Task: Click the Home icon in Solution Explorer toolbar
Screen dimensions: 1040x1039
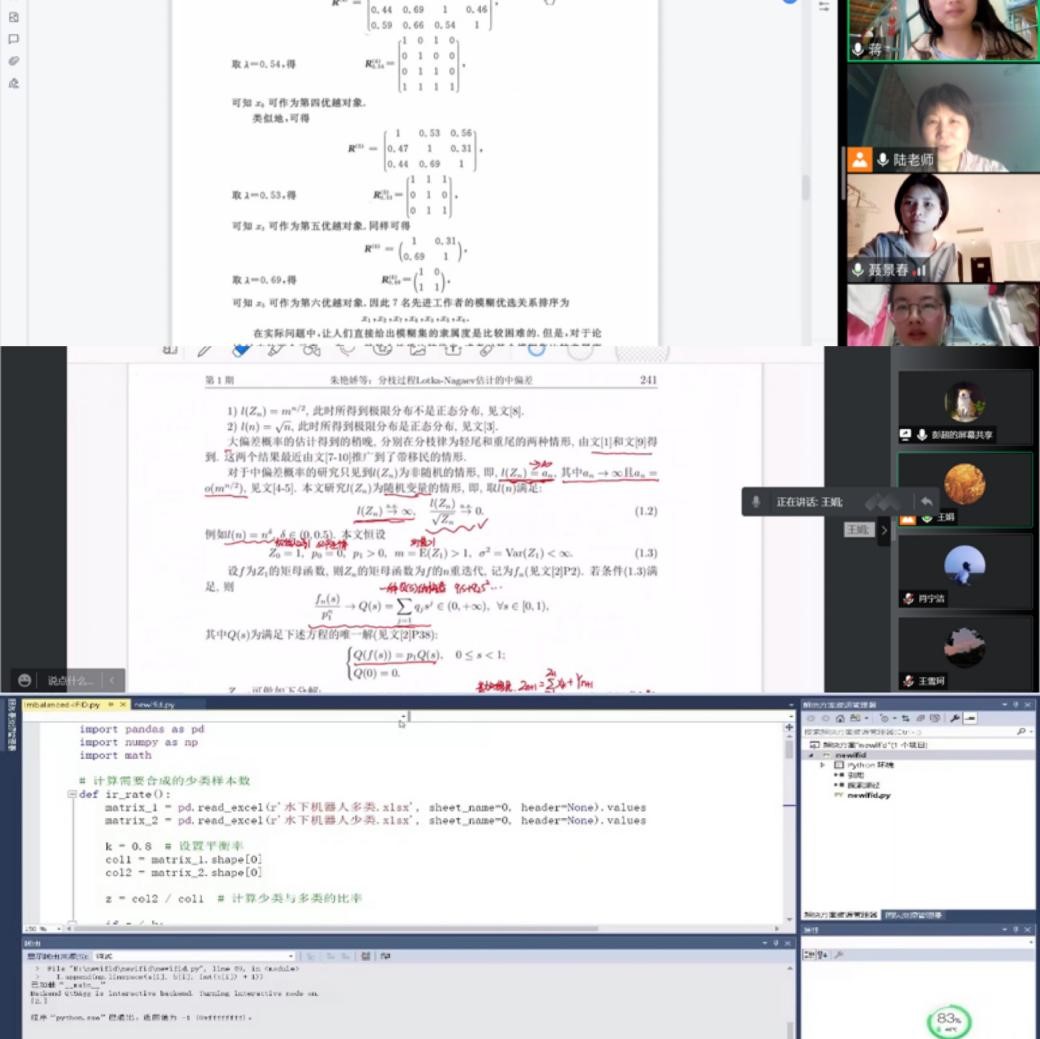Action: 840,718
